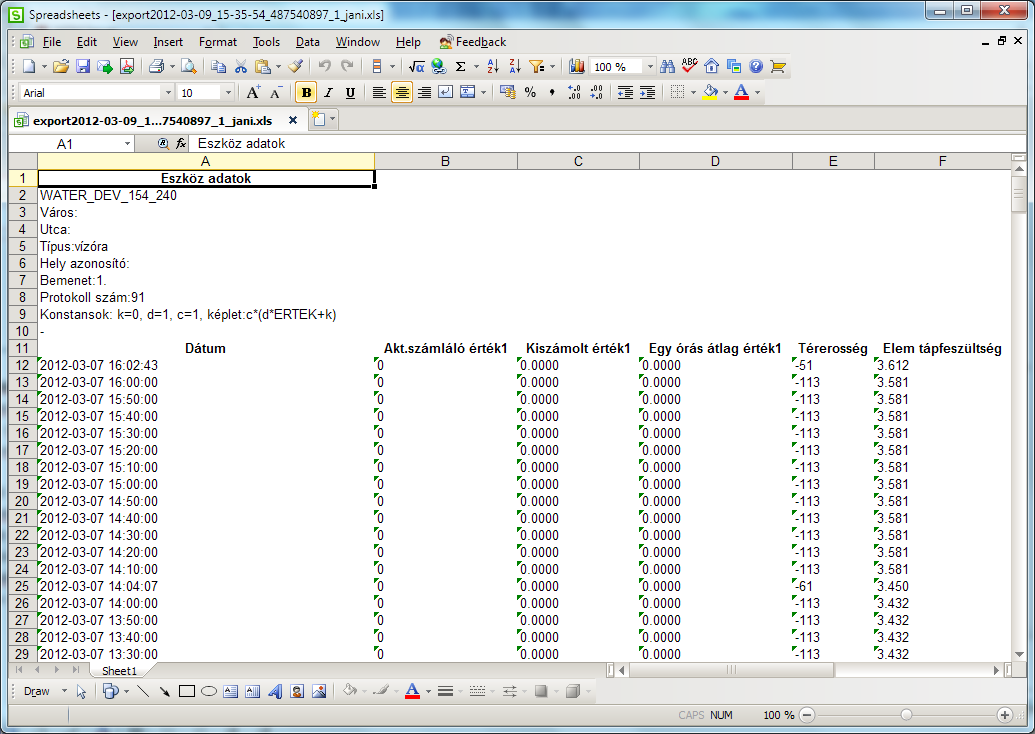Align cell text to the right

424,92
